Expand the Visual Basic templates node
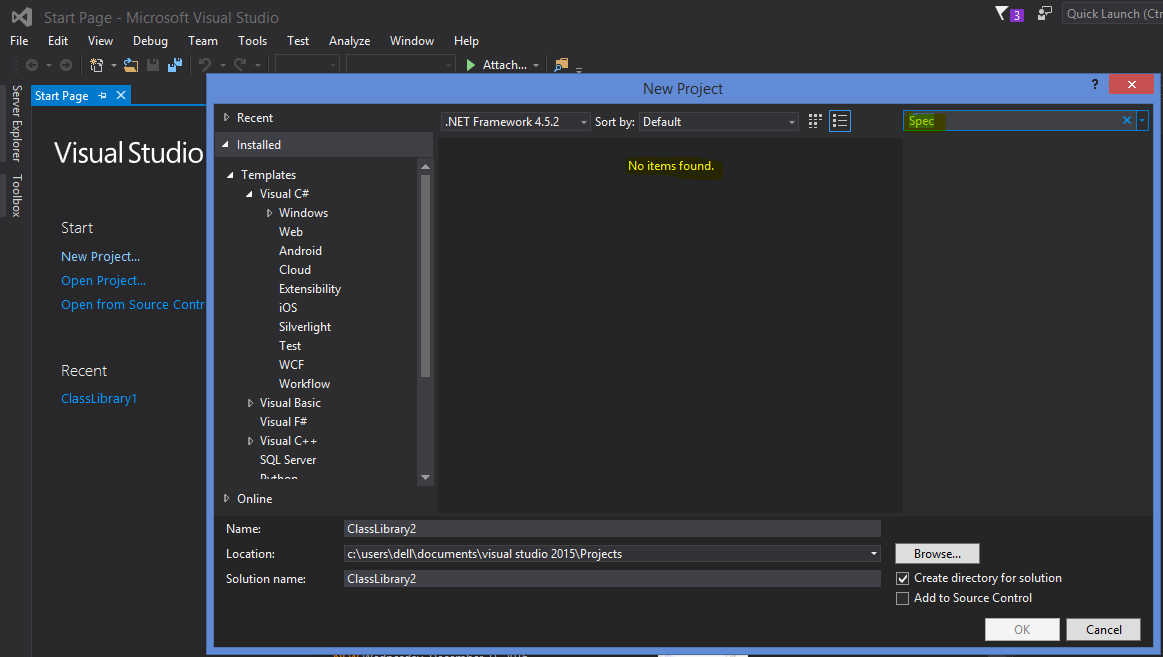 pos(250,402)
